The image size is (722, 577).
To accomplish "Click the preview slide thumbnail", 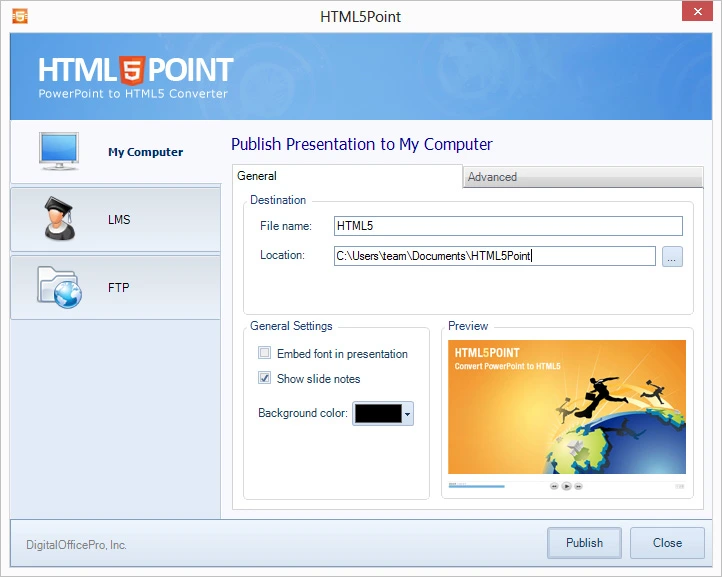I will point(567,407).
